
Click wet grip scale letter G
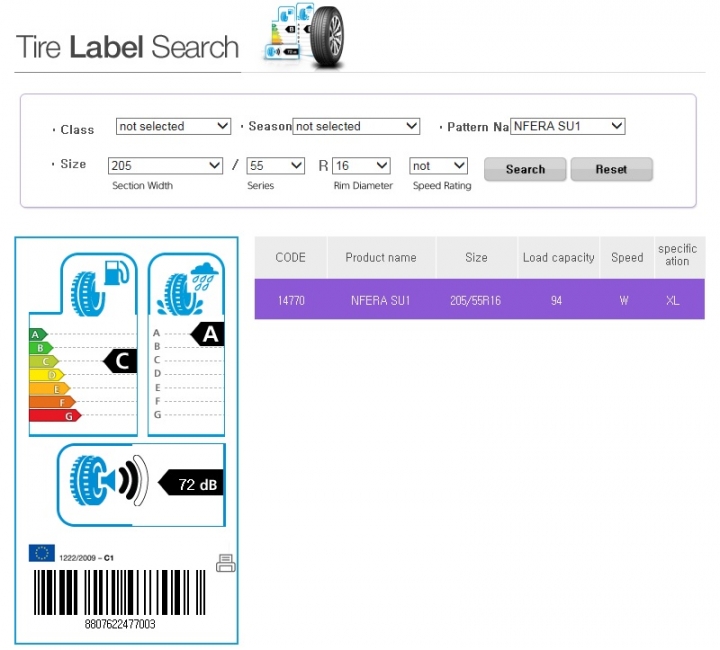point(157,415)
